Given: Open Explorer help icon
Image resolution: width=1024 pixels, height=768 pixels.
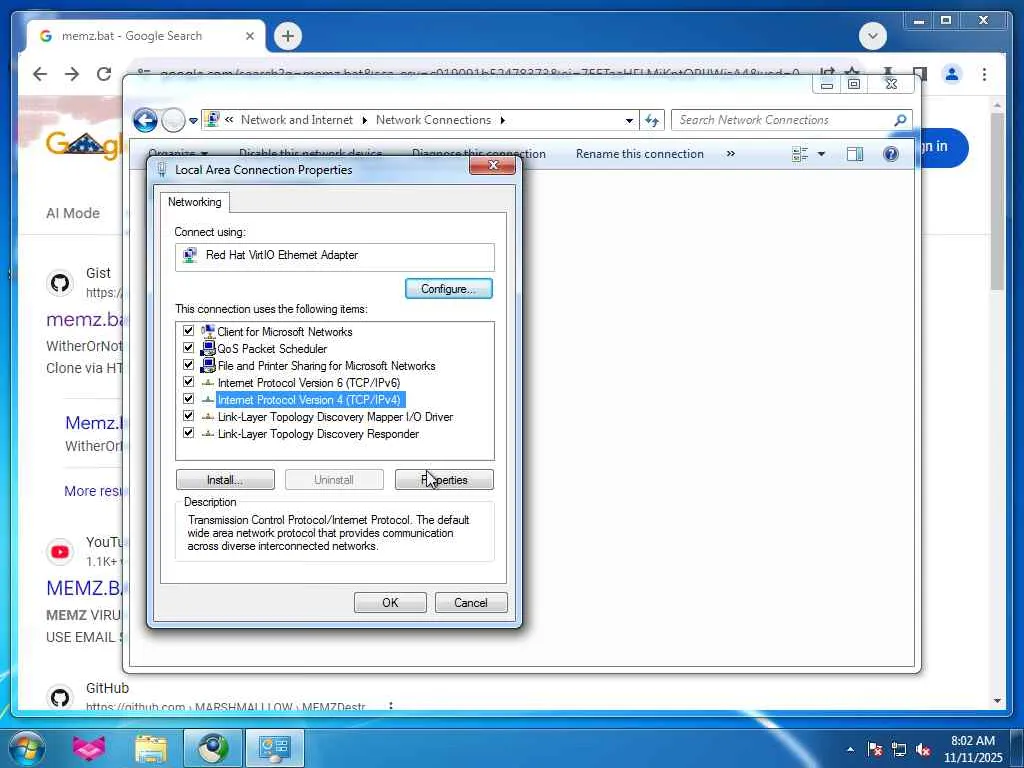Looking at the screenshot, I should (891, 154).
